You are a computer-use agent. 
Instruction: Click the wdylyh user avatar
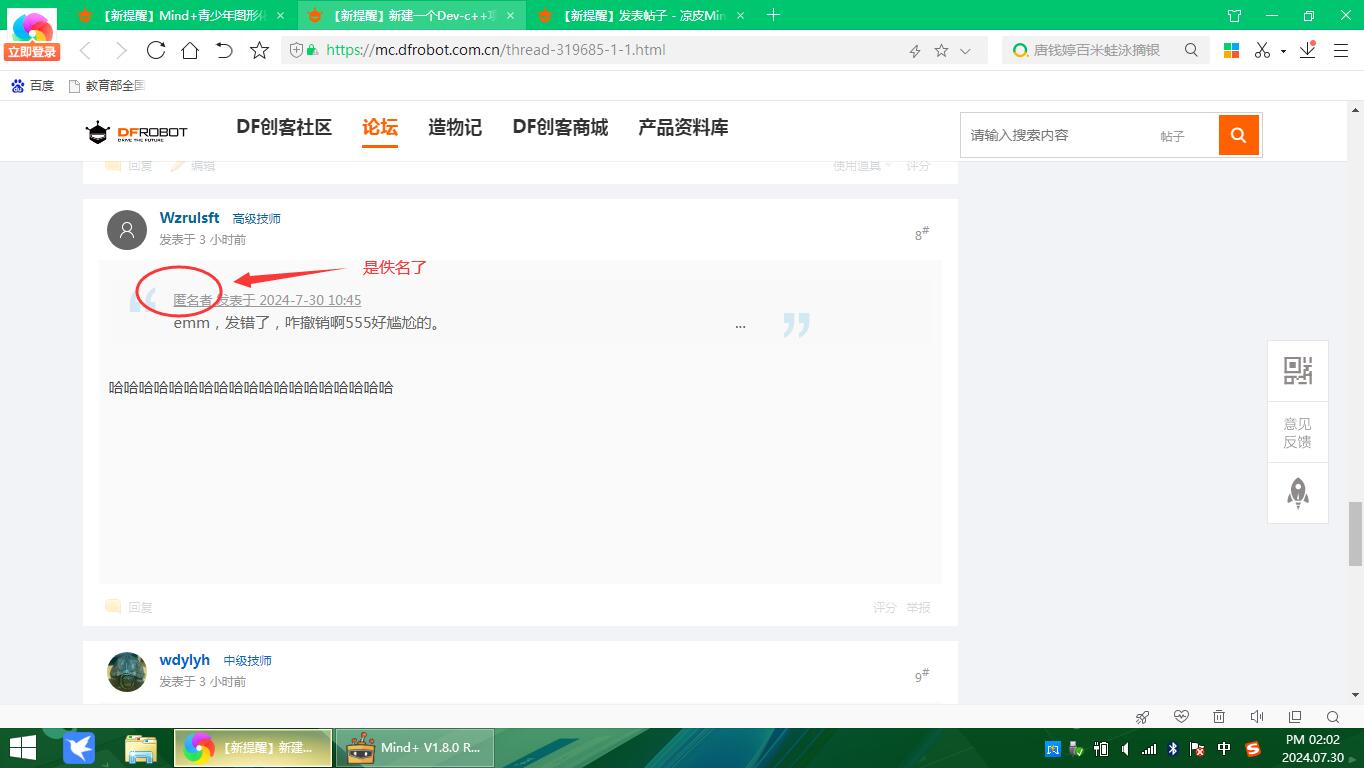[127, 672]
